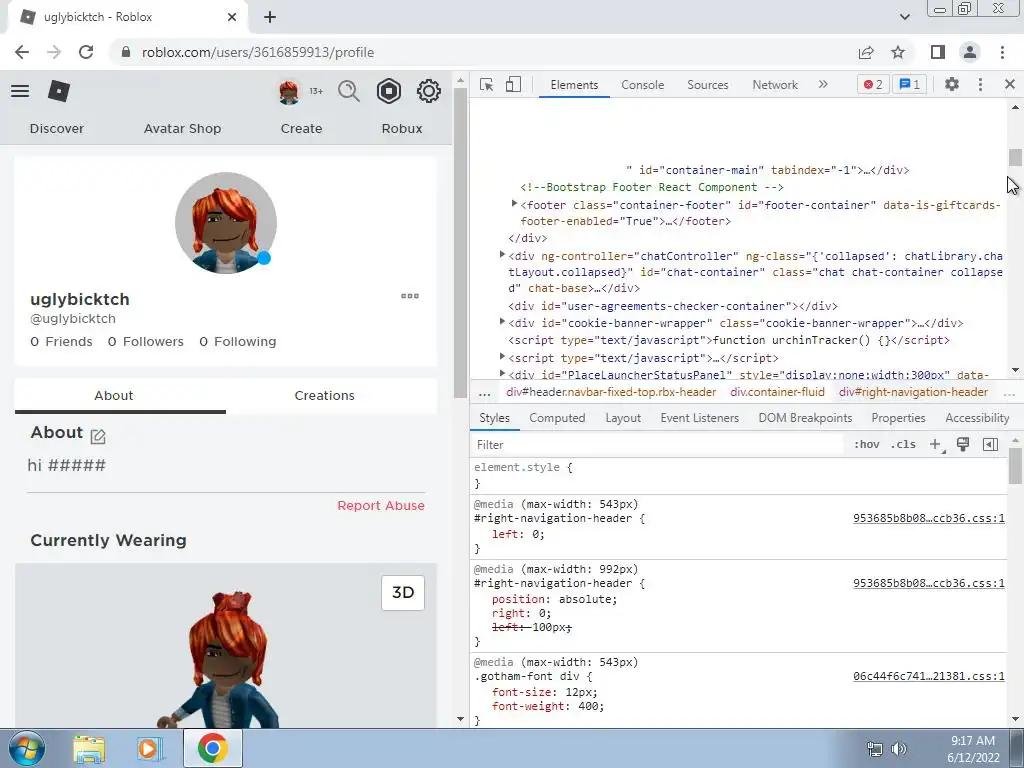Image resolution: width=1024 pixels, height=768 pixels.
Task: Switch to the Sources tab
Action: [x=707, y=85]
